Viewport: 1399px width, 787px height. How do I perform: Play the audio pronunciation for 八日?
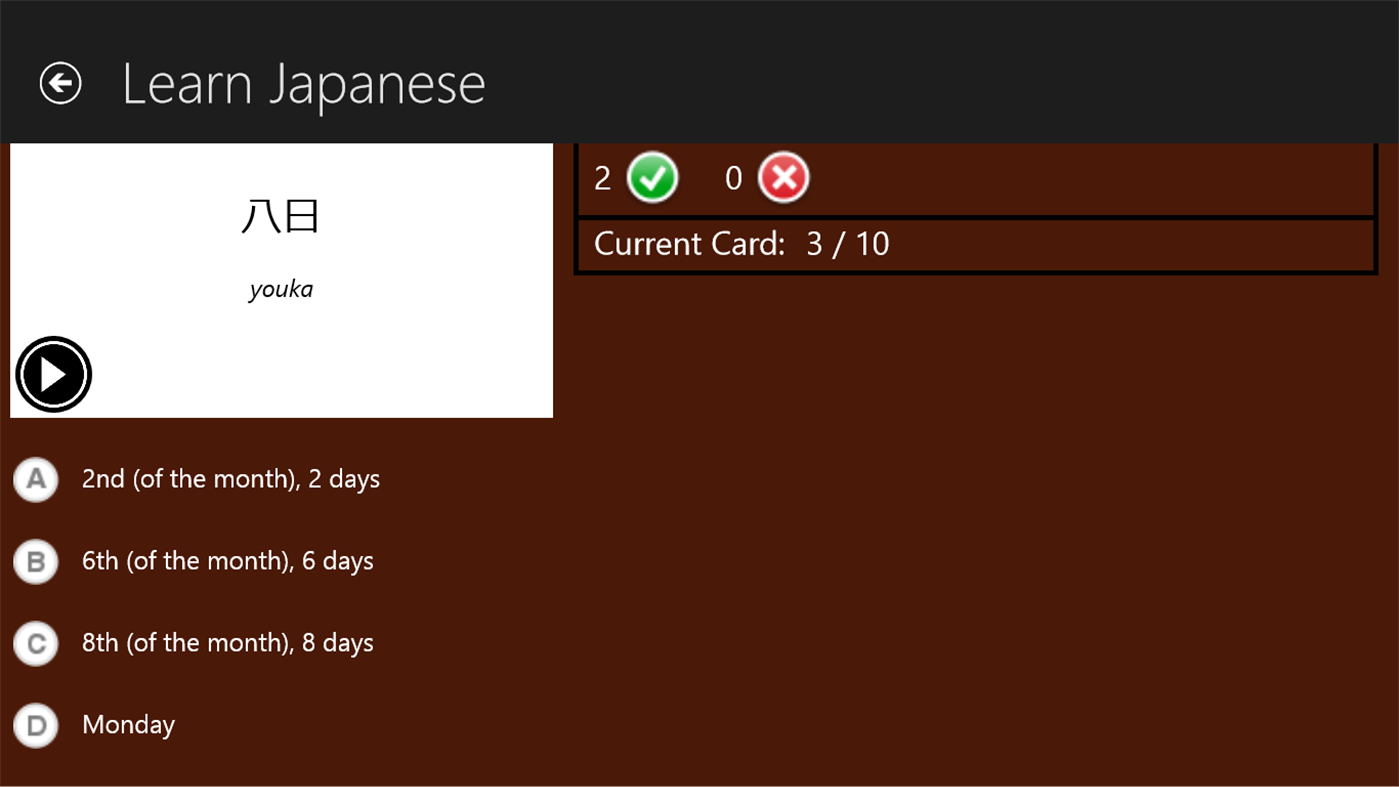click(53, 374)
